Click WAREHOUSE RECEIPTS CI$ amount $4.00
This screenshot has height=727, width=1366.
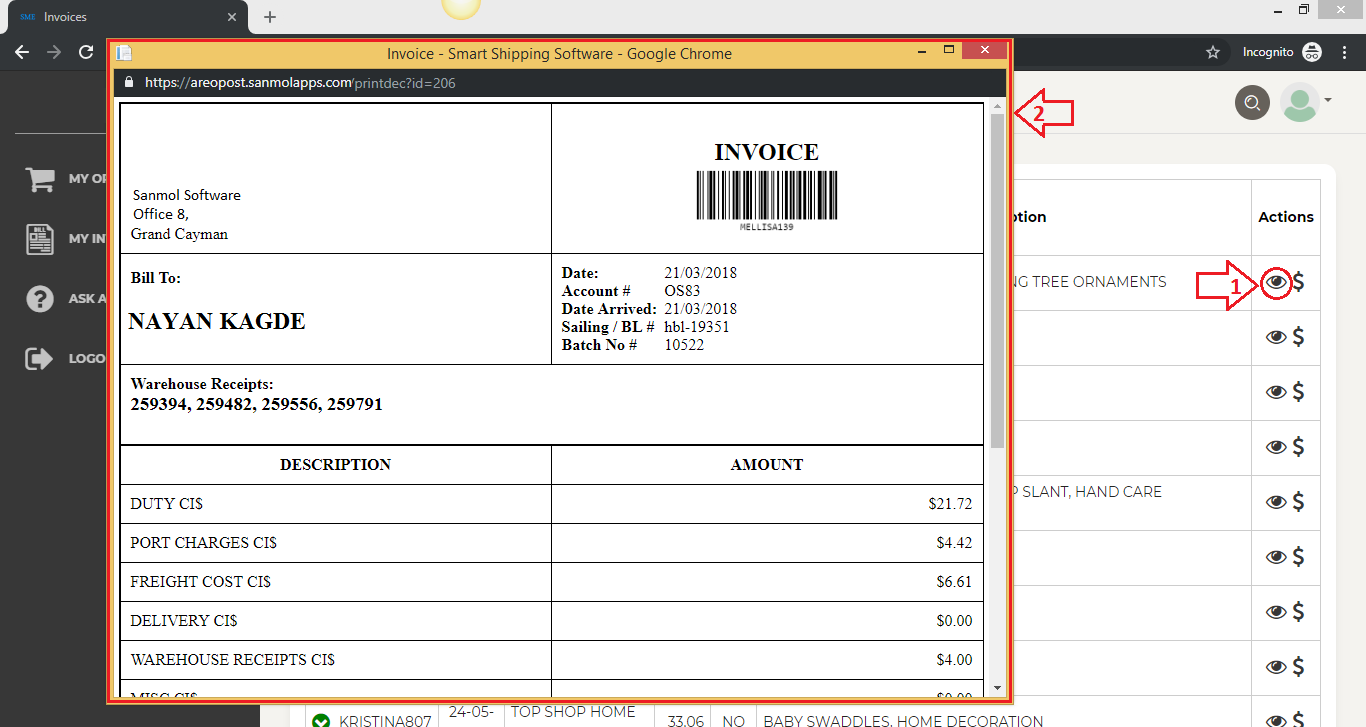pyautogui.click(x=954, y=660)
